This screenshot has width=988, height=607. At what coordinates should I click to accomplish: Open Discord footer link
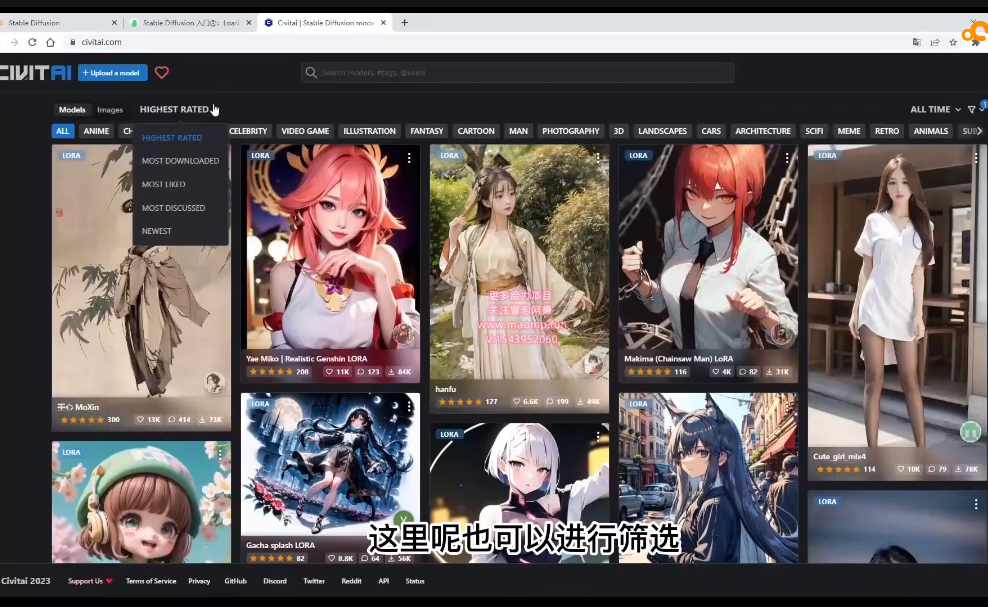[x=275, y=581]
